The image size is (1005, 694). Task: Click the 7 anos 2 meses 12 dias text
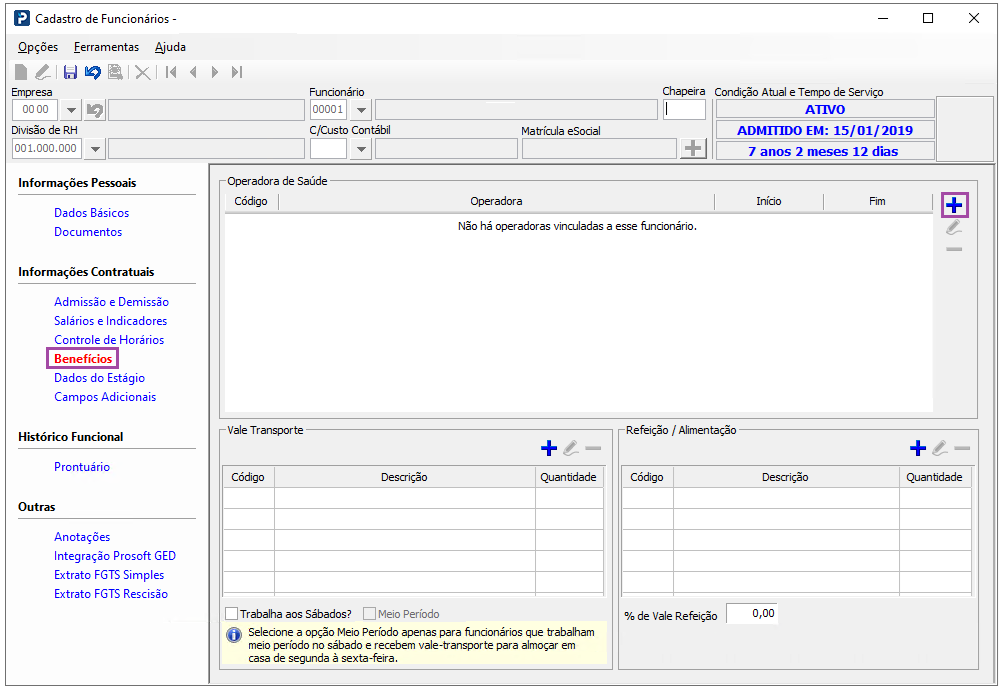[x=824, y=152]
